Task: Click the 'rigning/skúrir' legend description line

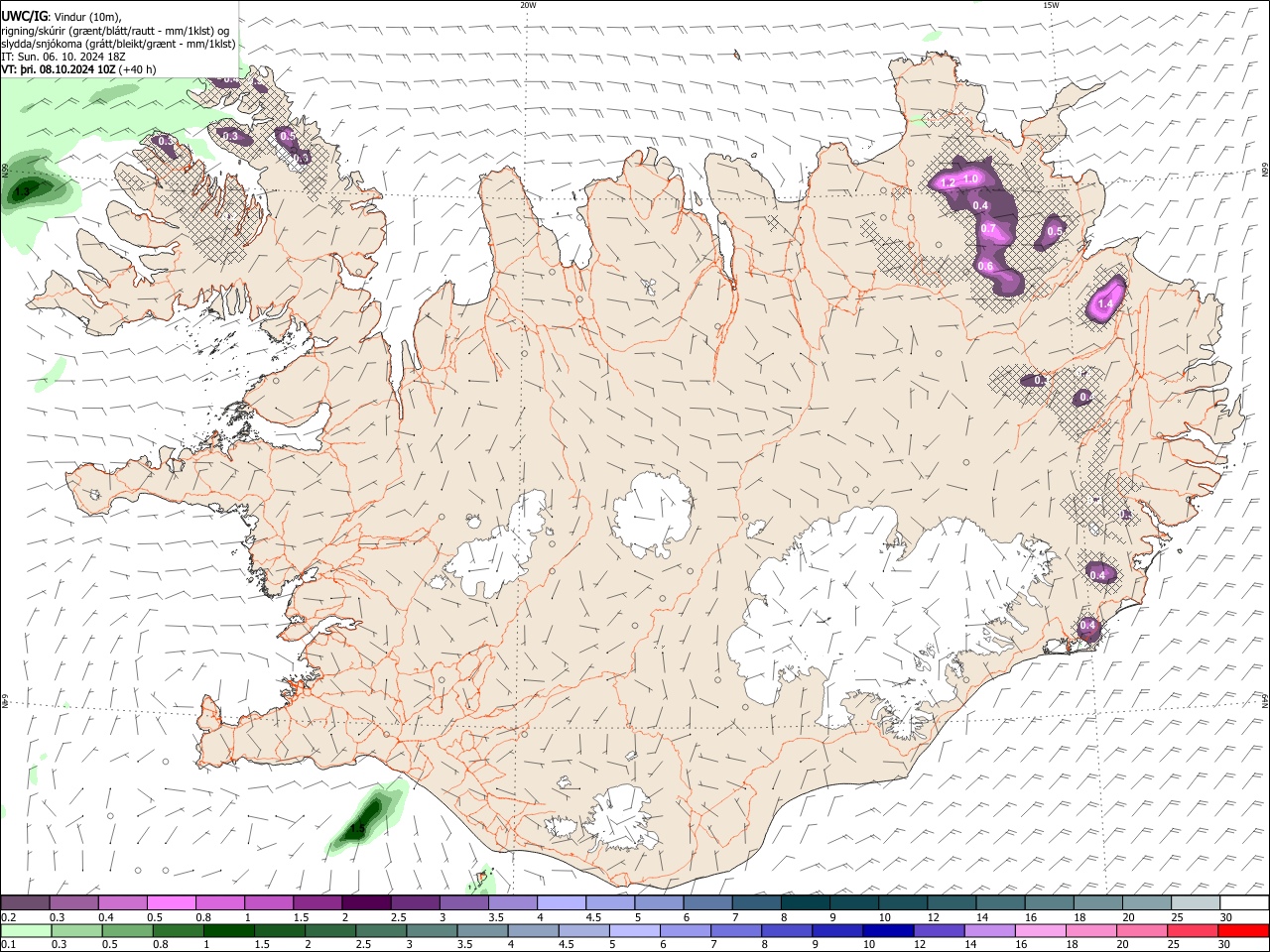Action: 115,31
